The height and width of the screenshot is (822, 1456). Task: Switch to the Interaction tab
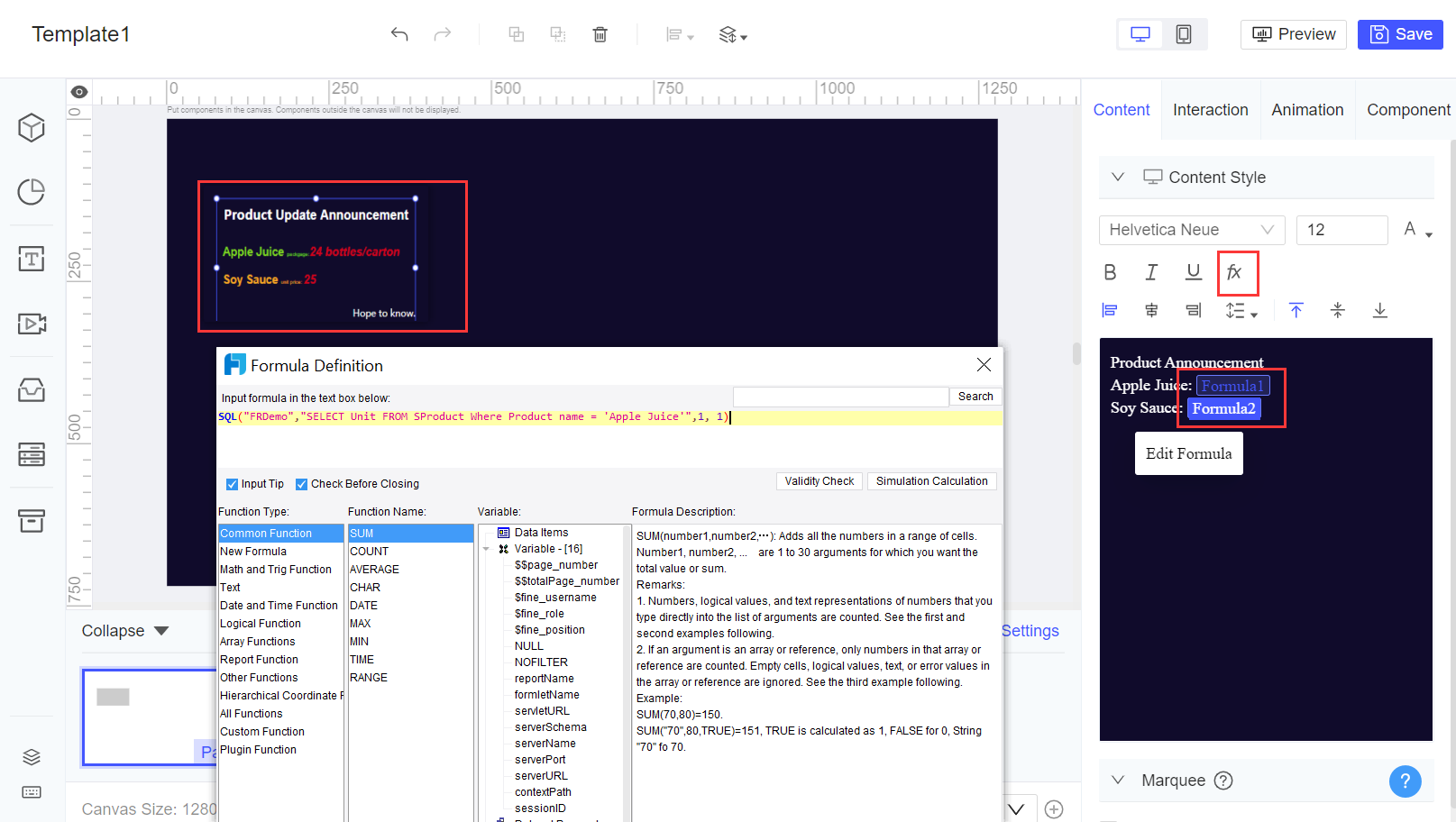click(1210, 109)
